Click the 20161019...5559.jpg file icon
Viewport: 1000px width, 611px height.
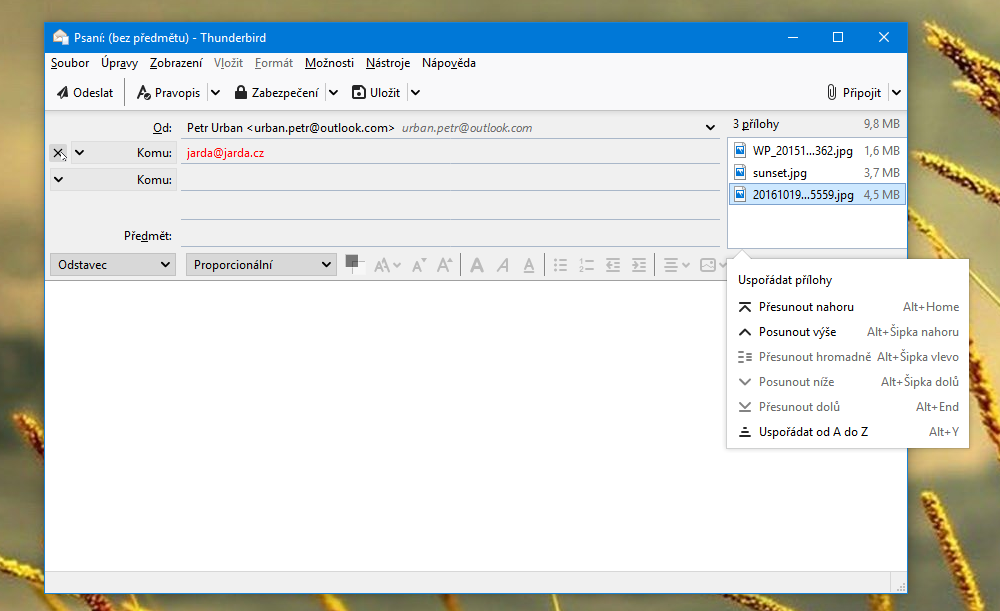tap(740, 194)
